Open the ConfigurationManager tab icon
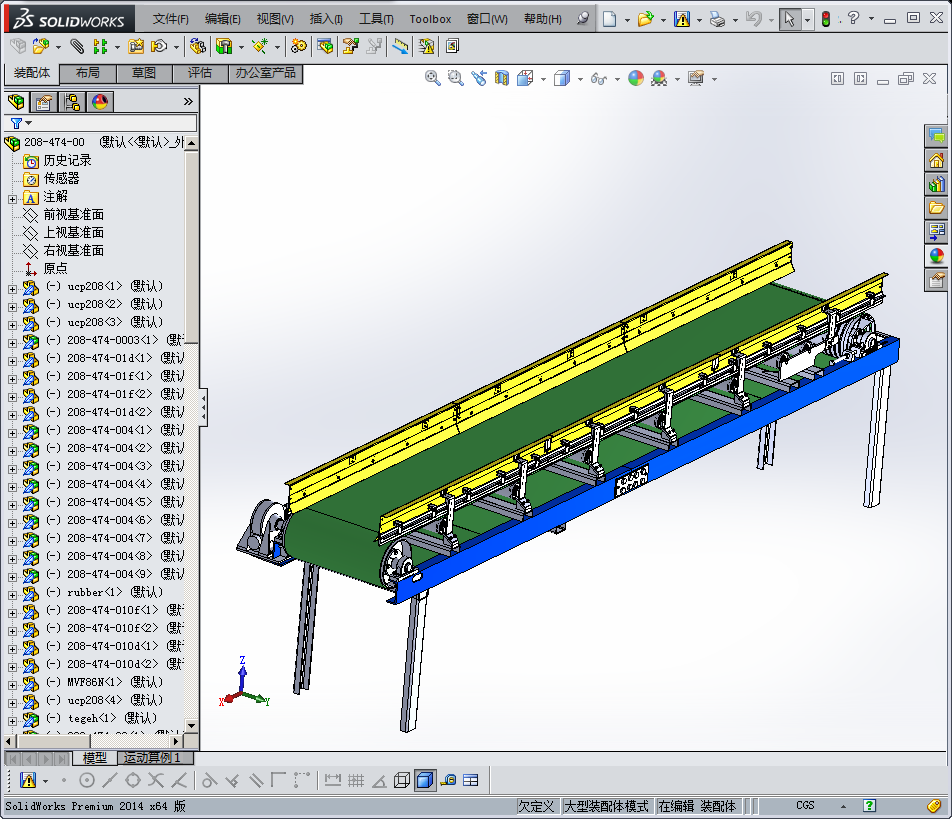Viewport: 952px width, 819px height. click(x=72, y=101)
